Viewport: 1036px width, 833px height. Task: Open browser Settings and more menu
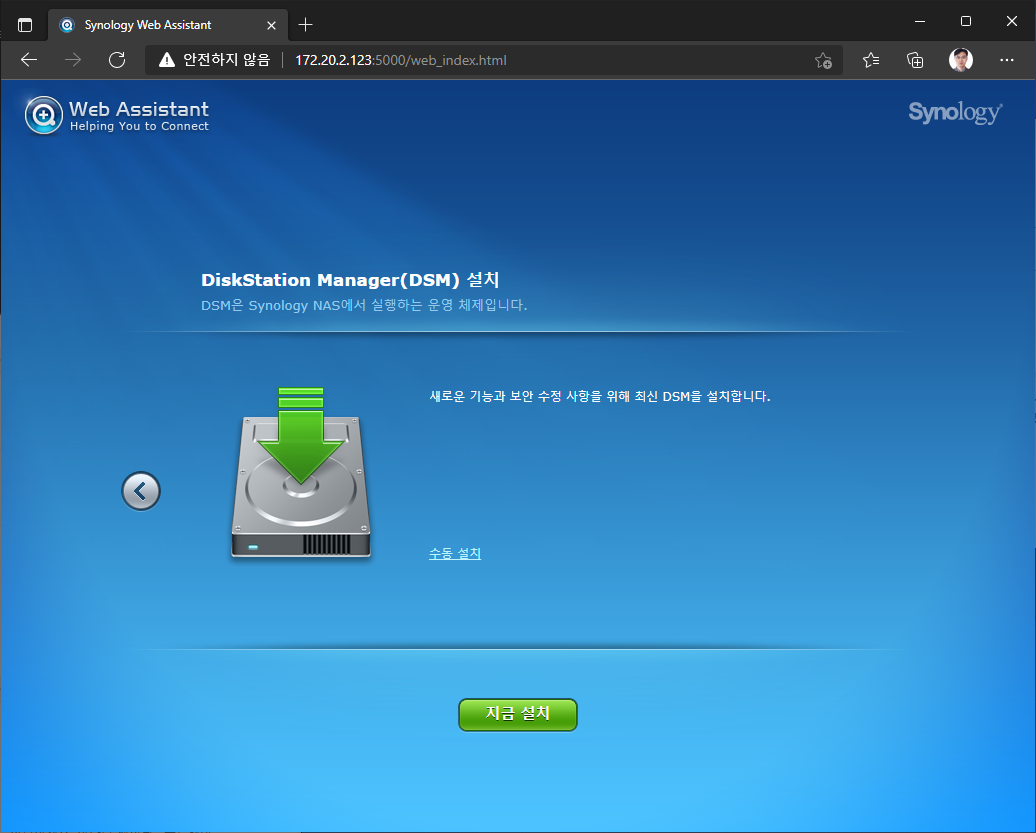pos(1006,60)
